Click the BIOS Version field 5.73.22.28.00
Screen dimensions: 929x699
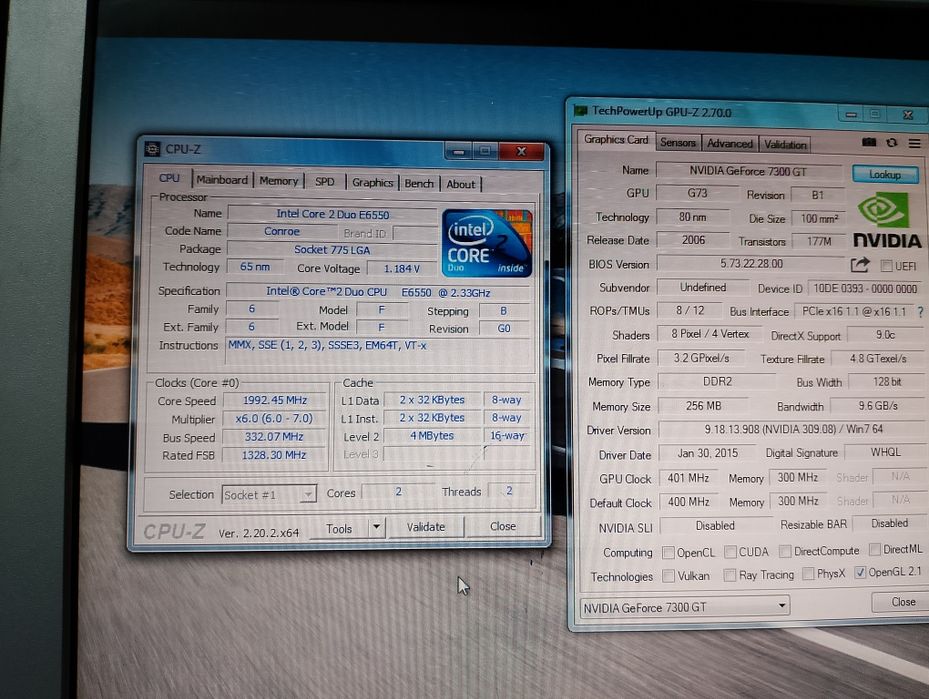[x=751, y=264]
